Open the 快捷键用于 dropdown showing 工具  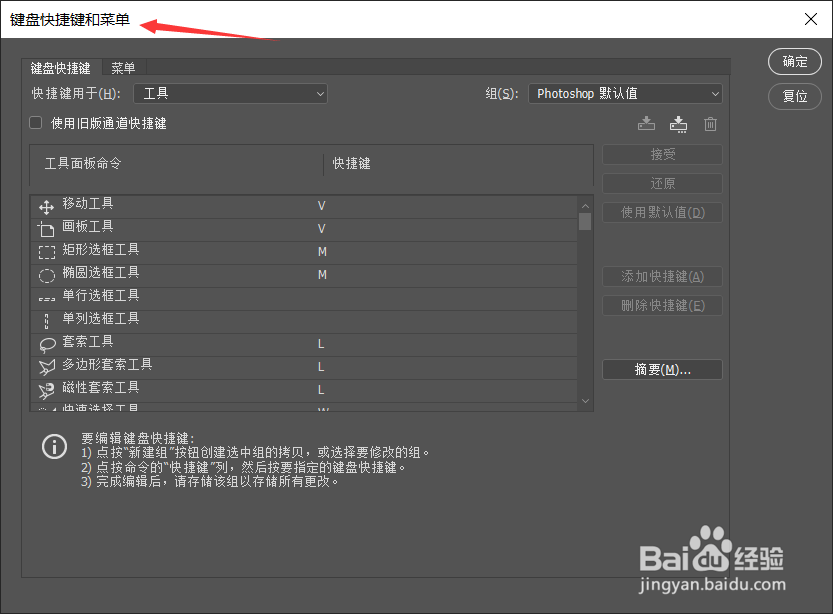coord(230,93)
